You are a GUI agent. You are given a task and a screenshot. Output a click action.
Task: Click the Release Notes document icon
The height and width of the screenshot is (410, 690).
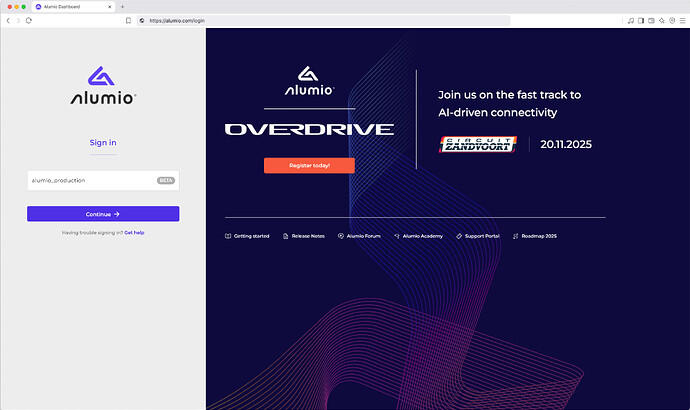(x=285, y=236)
